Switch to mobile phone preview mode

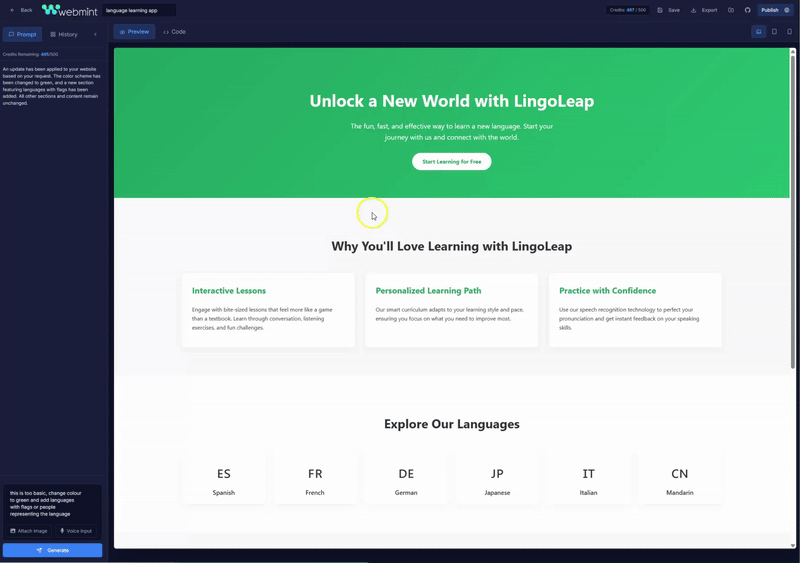tap(789, 32)
